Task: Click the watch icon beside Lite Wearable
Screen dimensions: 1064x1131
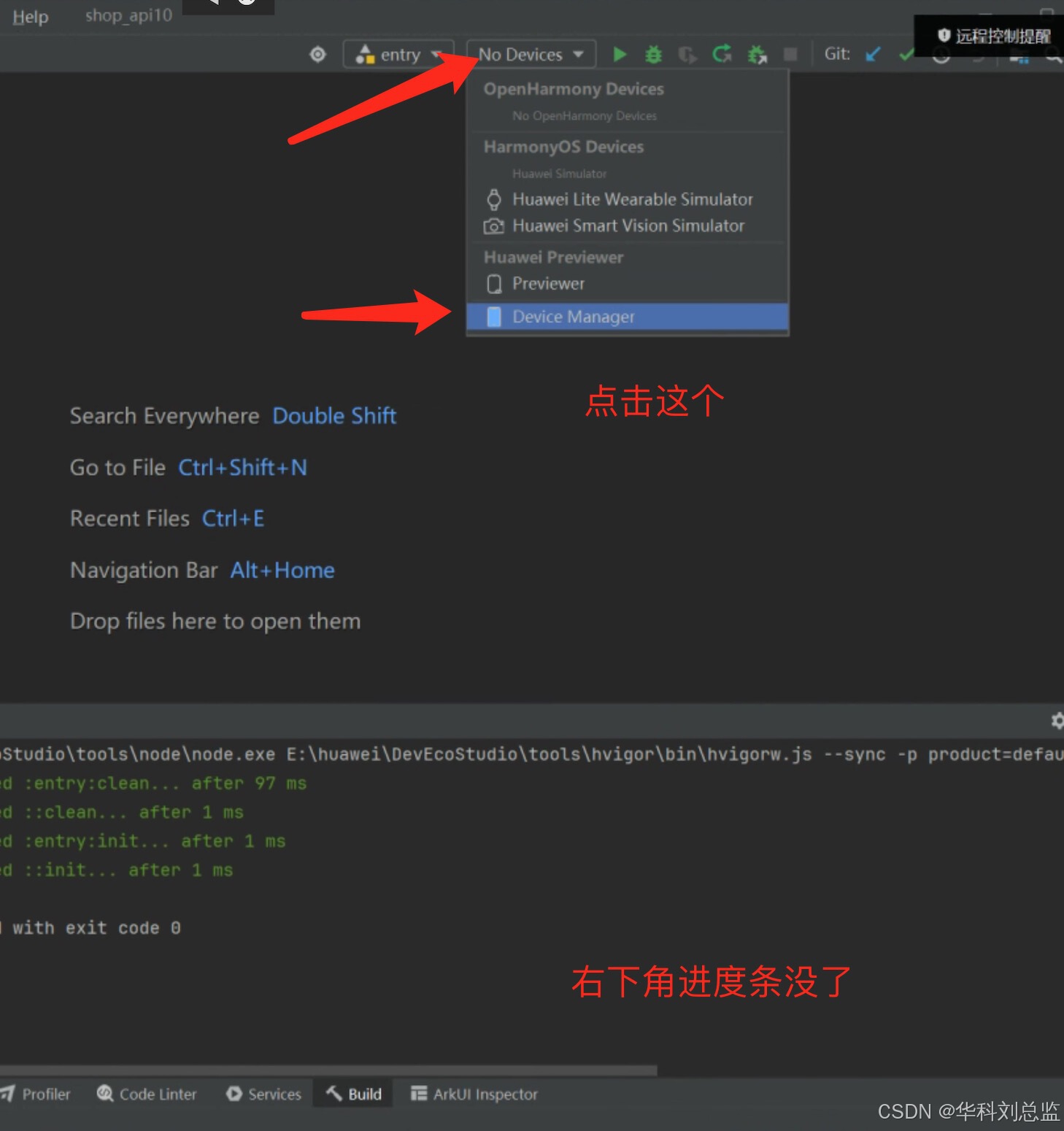Action: point(494,199)
